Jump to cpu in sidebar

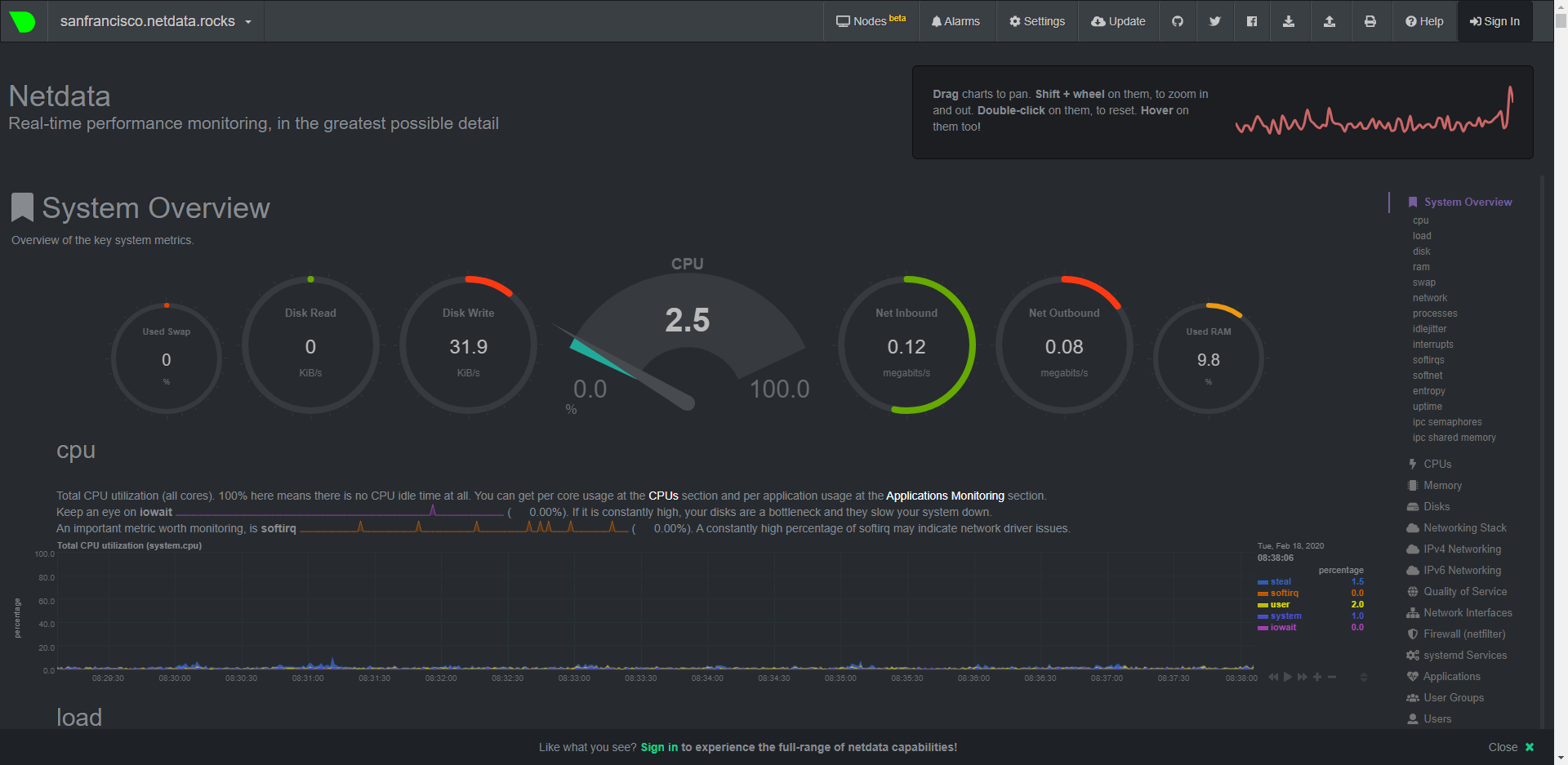[1421, 220]
